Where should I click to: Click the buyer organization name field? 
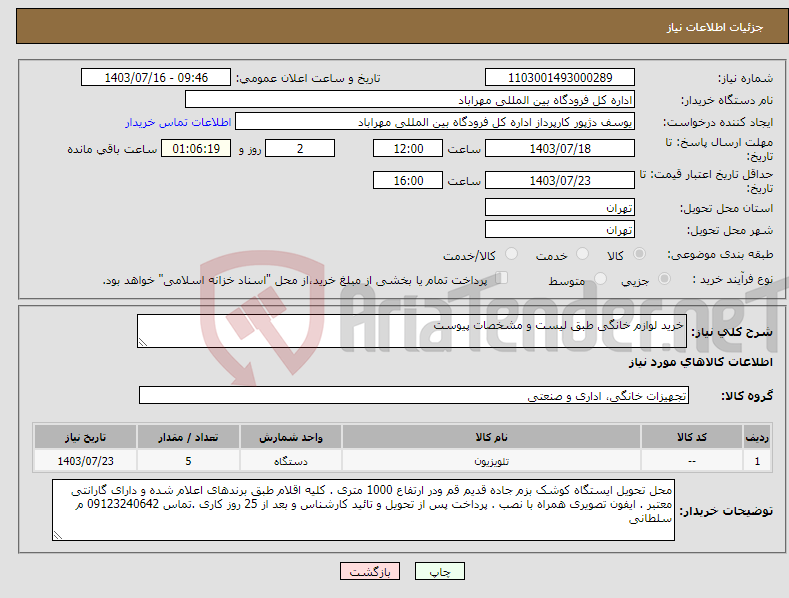[x=410, y=100]
